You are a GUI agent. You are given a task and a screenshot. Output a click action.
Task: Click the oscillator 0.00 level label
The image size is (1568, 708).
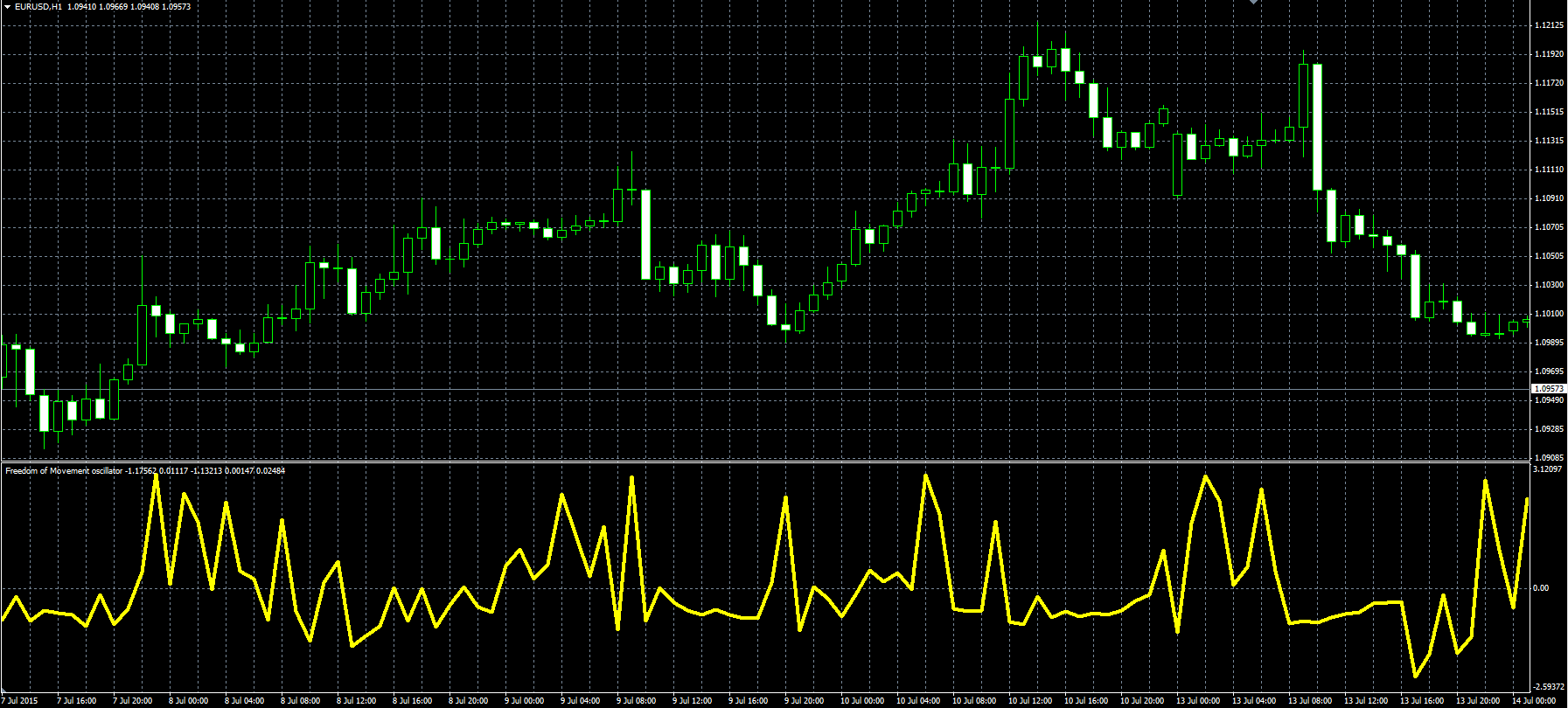tap(1541, 588)
